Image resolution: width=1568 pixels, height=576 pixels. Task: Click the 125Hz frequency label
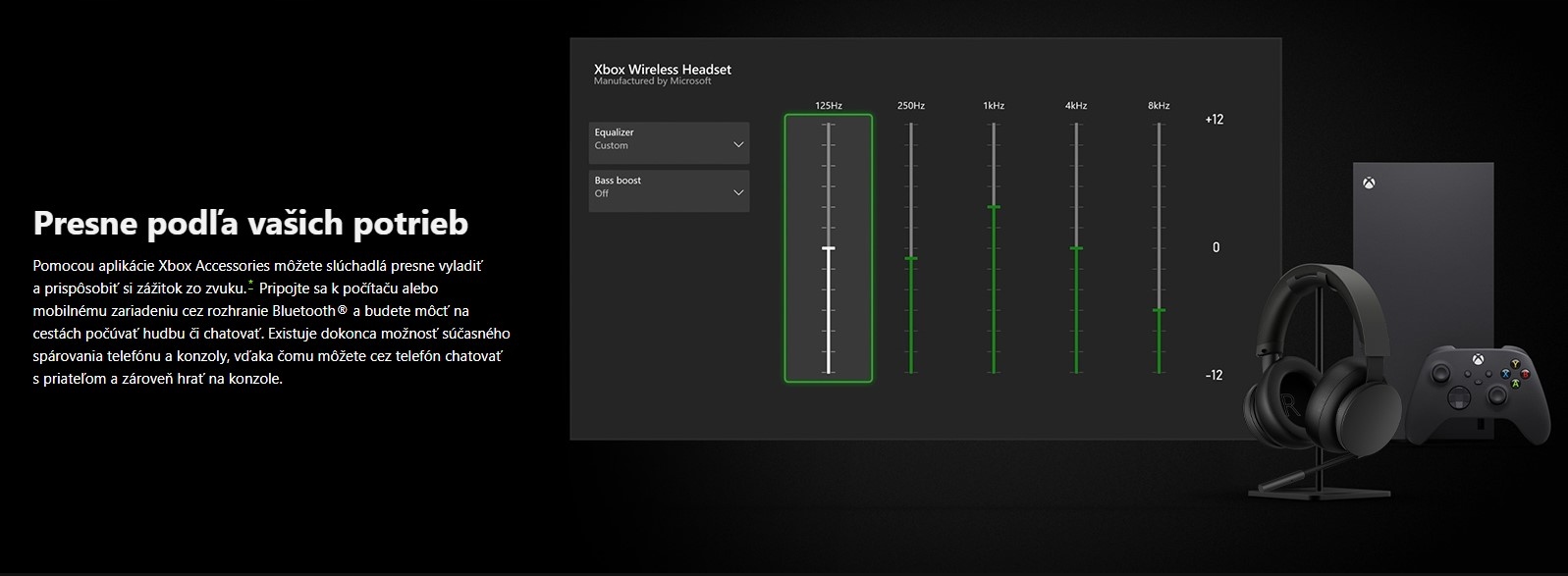pos(828,105)
